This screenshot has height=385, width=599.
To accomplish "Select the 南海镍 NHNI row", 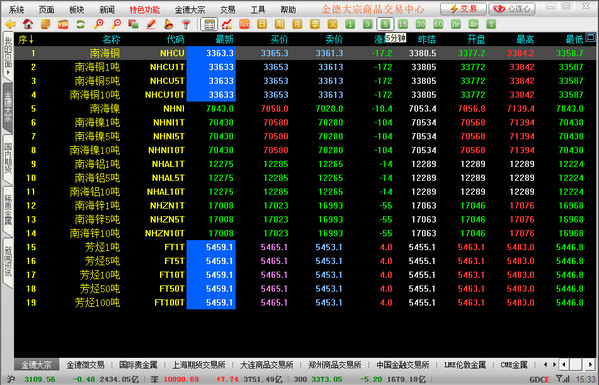I will pos(305,108).
